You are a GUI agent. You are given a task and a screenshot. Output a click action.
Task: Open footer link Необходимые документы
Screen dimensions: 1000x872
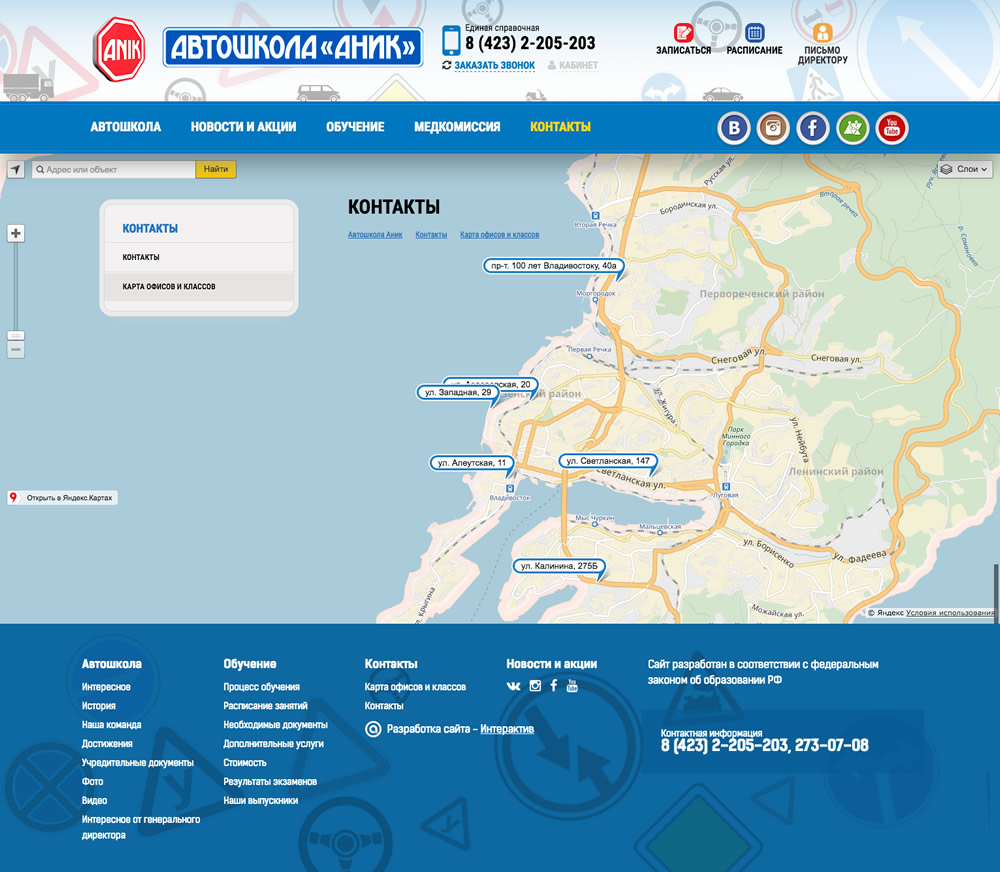(x=276, y=725)
